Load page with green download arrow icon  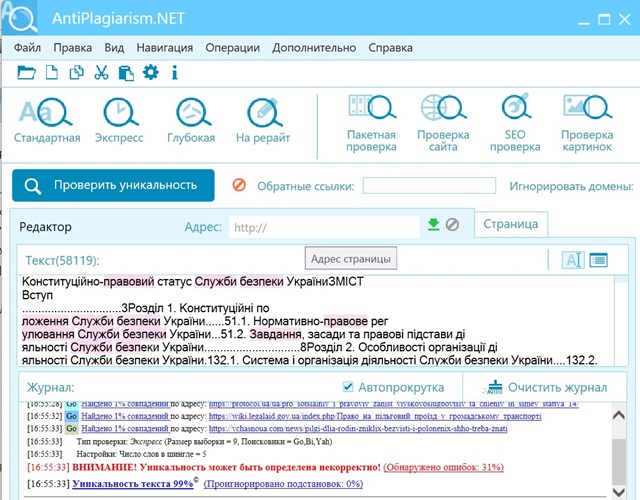pyautogui.click(x=433, y=224)
